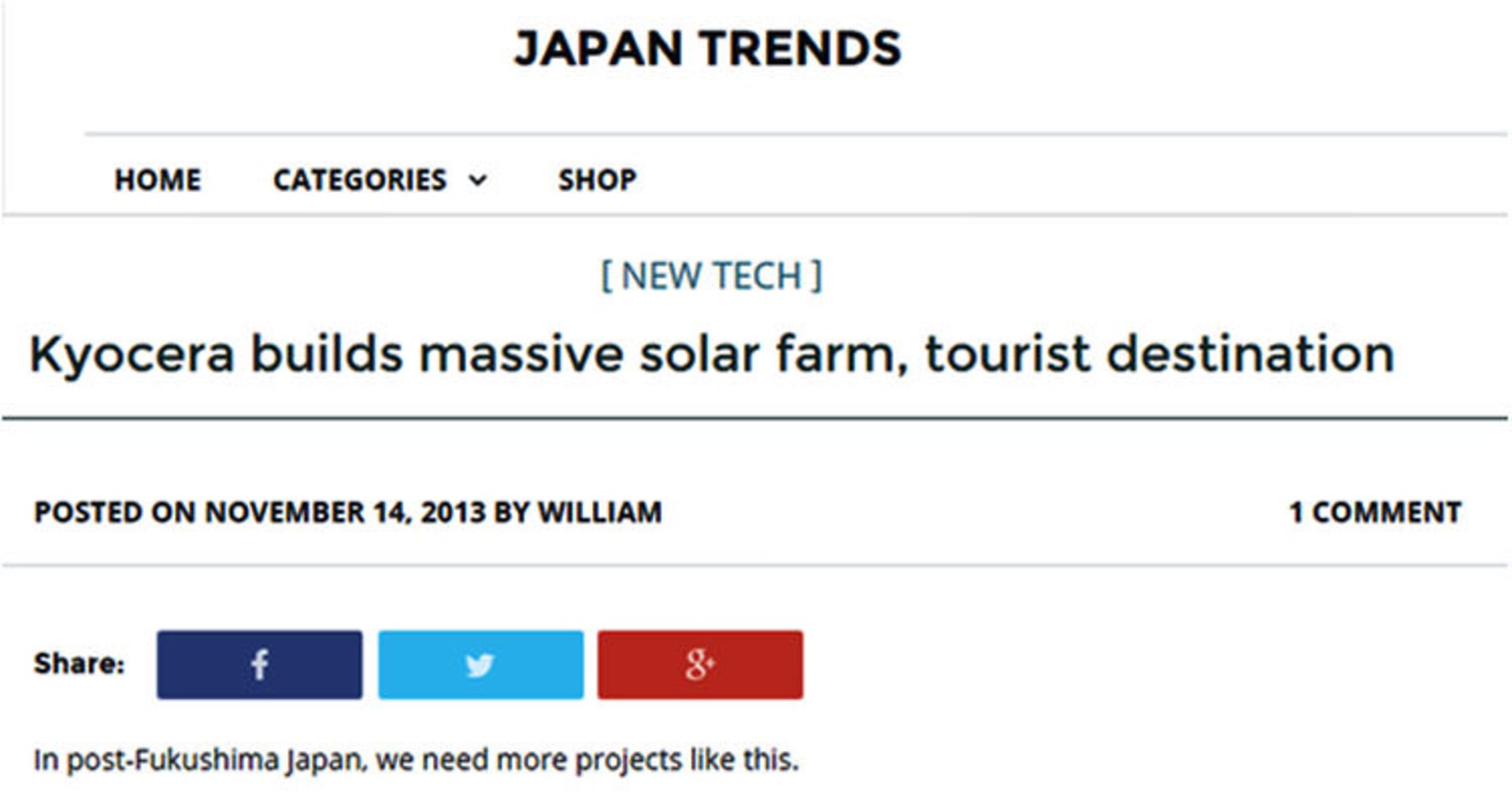Click the post-Fukushima Japan intro sentence
The image size is (1512, 796).
[416, 761]
